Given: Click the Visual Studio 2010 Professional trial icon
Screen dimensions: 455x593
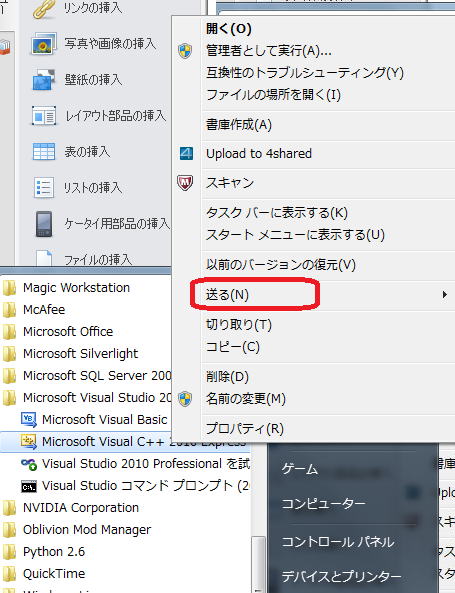Looking at the screenshot, I should point(29,464).
